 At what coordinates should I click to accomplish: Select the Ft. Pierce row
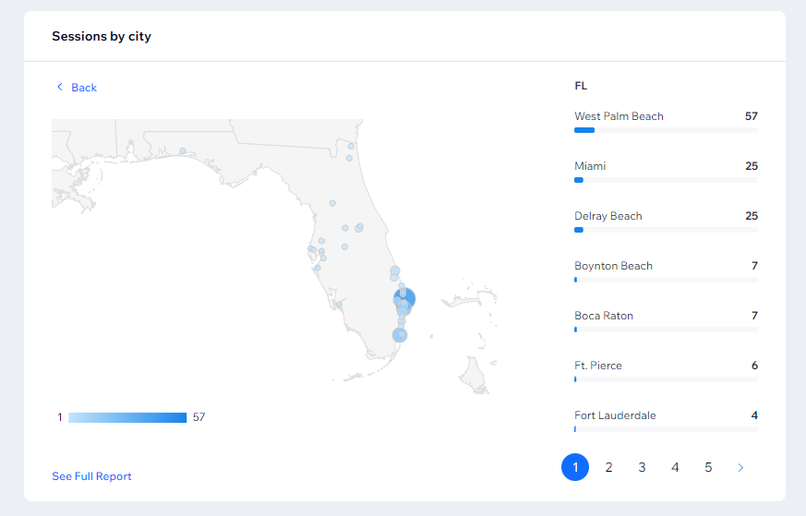coord(666,371)
